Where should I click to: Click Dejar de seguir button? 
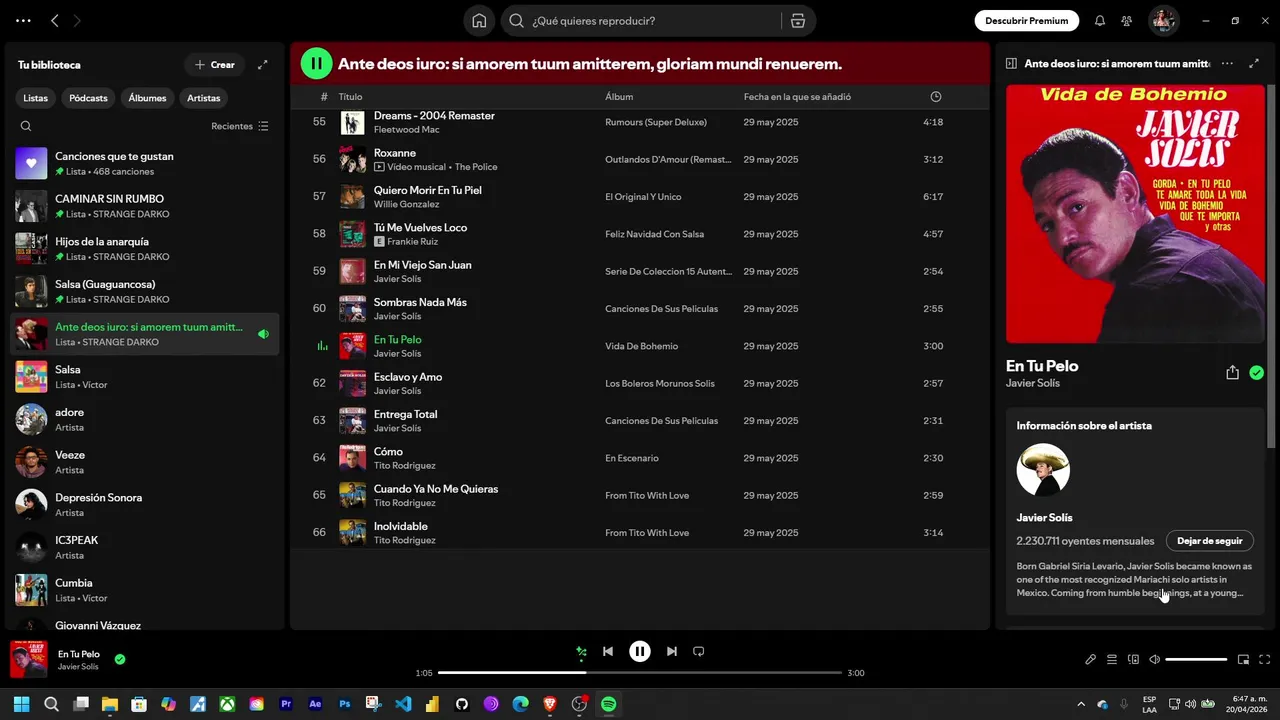[x=1210, y=541]
